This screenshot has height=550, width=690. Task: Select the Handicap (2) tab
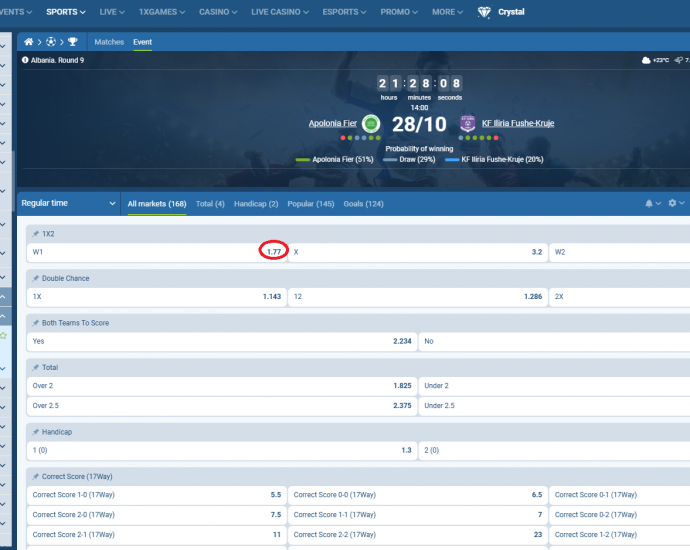[x=256, y=204]
